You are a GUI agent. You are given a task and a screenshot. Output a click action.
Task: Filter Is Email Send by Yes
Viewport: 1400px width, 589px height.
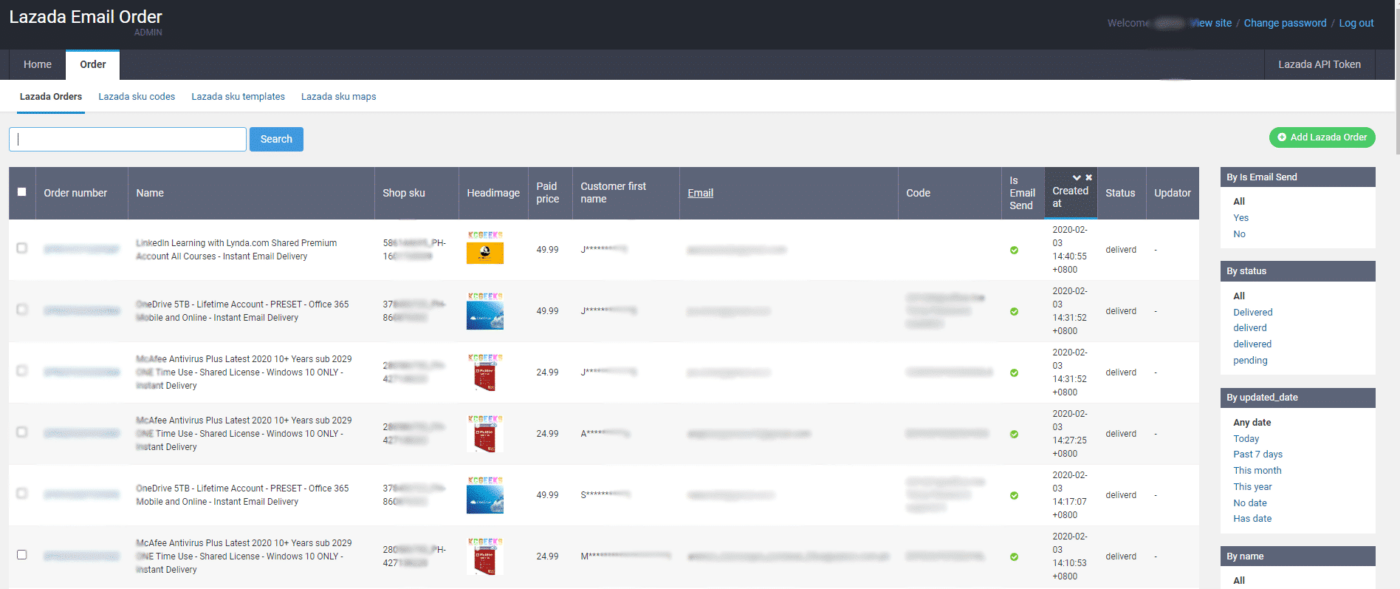pos(1241,218)
